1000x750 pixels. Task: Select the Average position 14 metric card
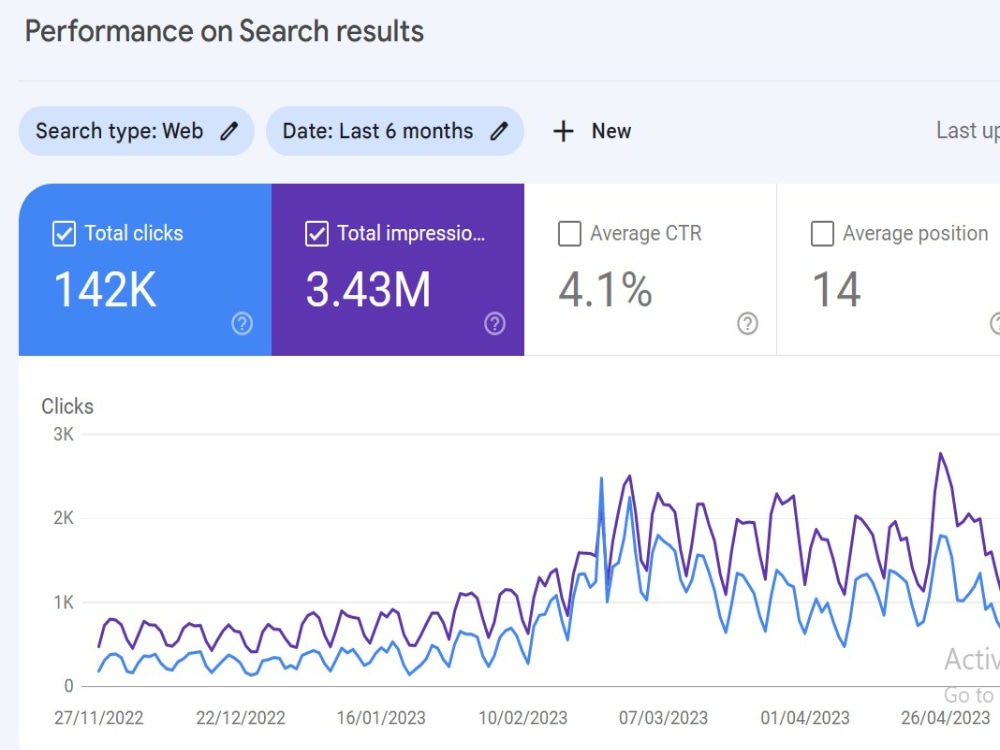pos(888,270)
